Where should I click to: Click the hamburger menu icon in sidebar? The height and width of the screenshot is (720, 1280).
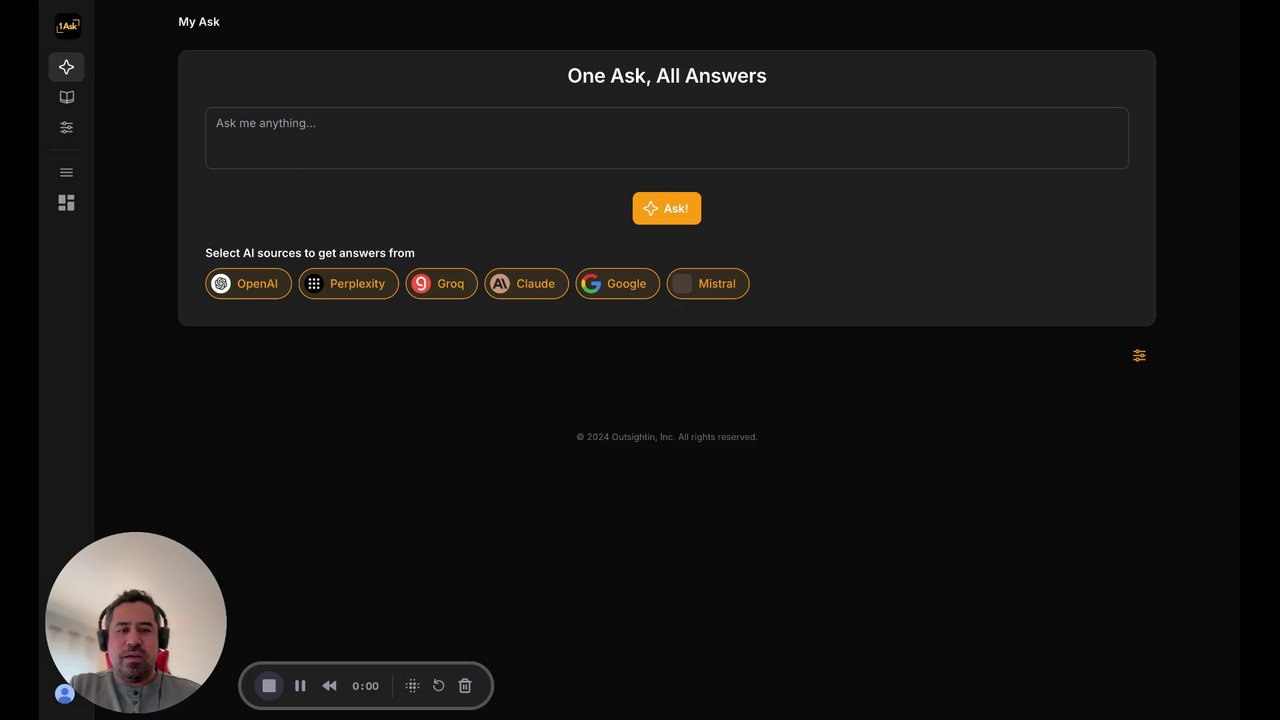pos(66,172)
